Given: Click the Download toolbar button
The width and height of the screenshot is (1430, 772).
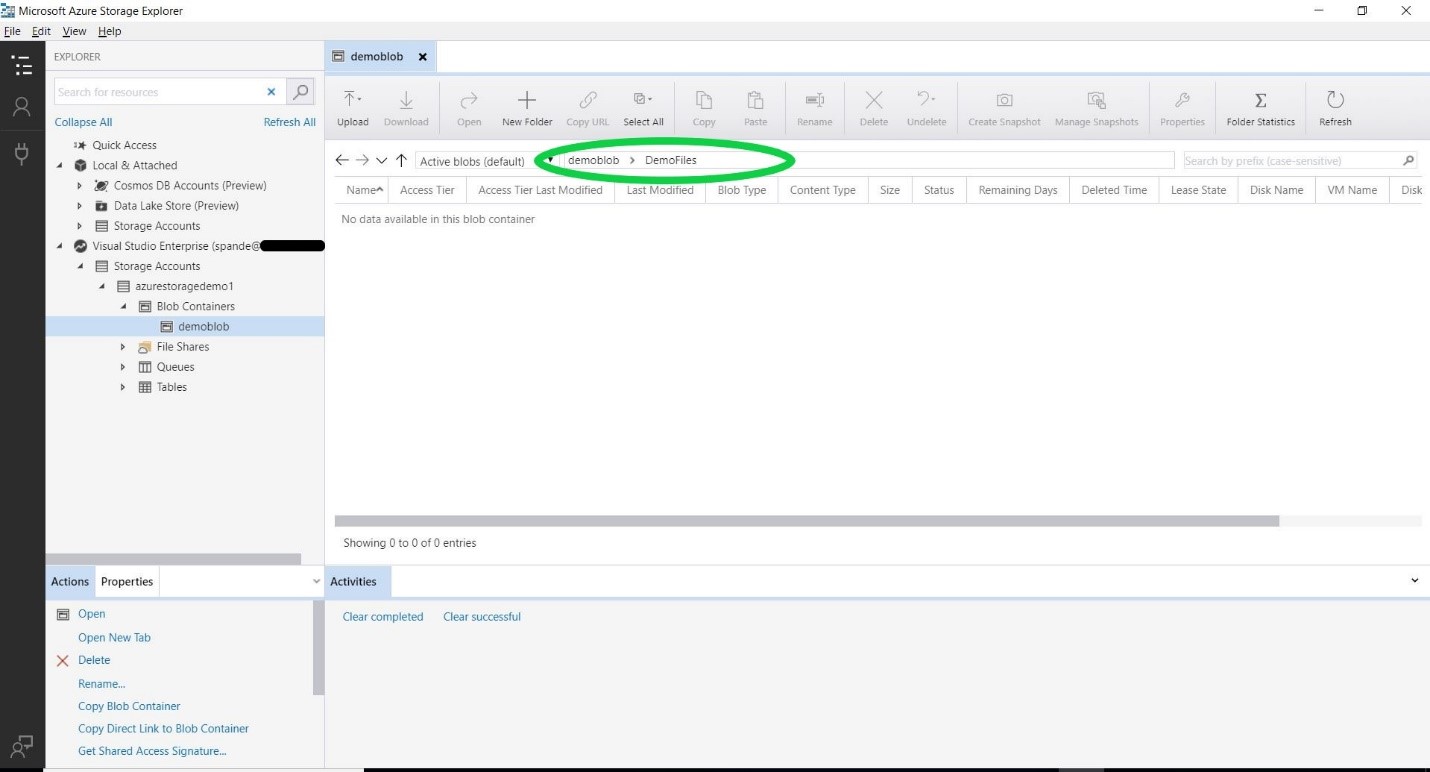Looking at the screenshot, I should 406,108.
